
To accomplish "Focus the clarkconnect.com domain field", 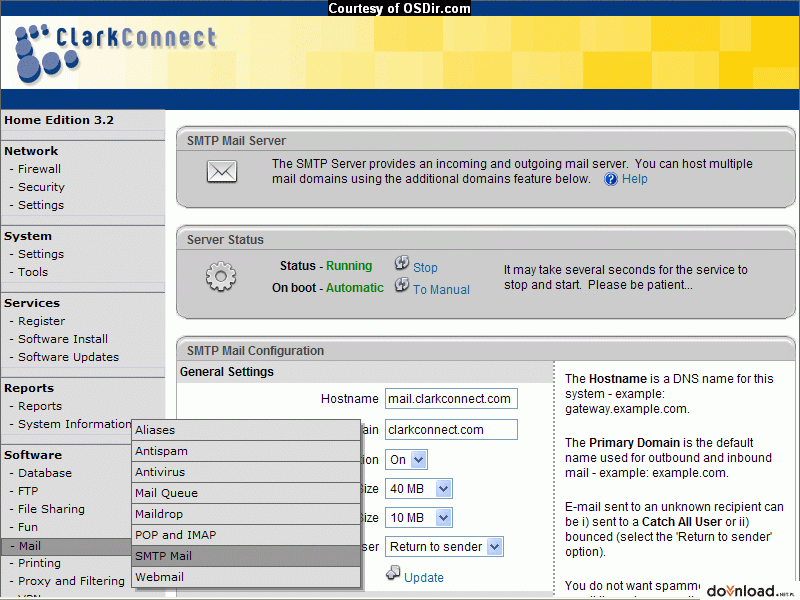I will point(451,430).
